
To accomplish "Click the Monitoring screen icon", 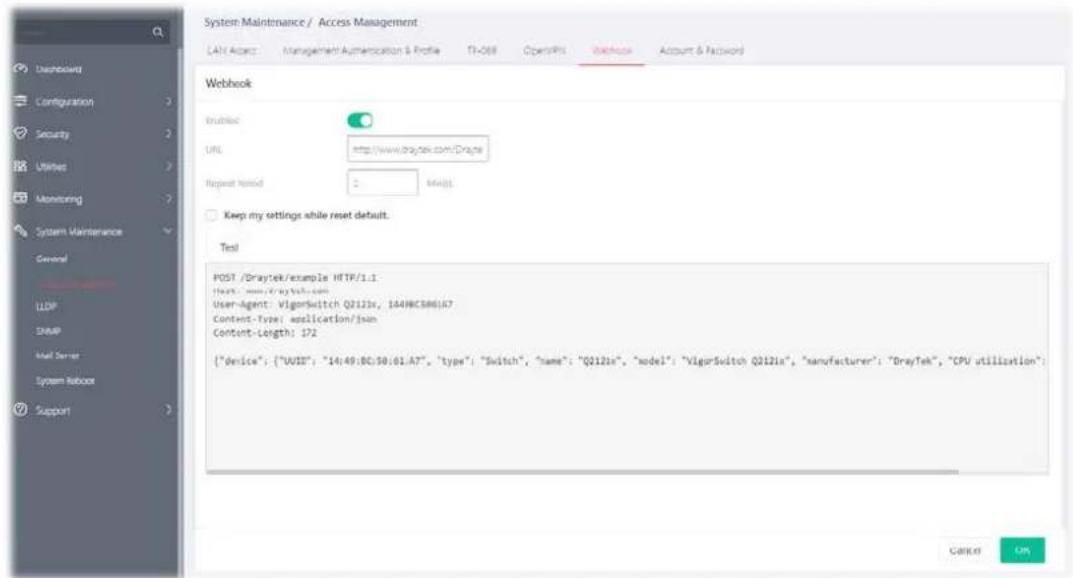I will pos(21,198).
